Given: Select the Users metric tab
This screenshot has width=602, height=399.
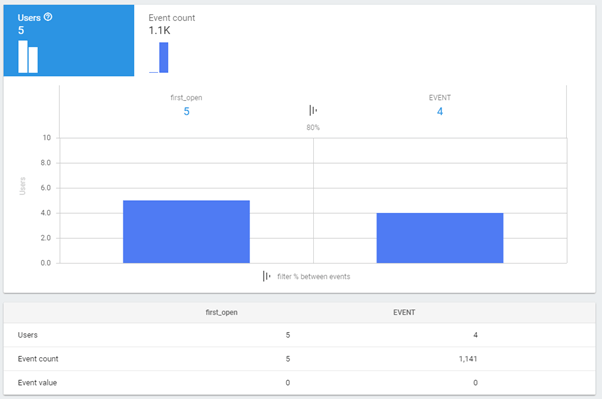Looking at the screenshot, I should (69, 40).
